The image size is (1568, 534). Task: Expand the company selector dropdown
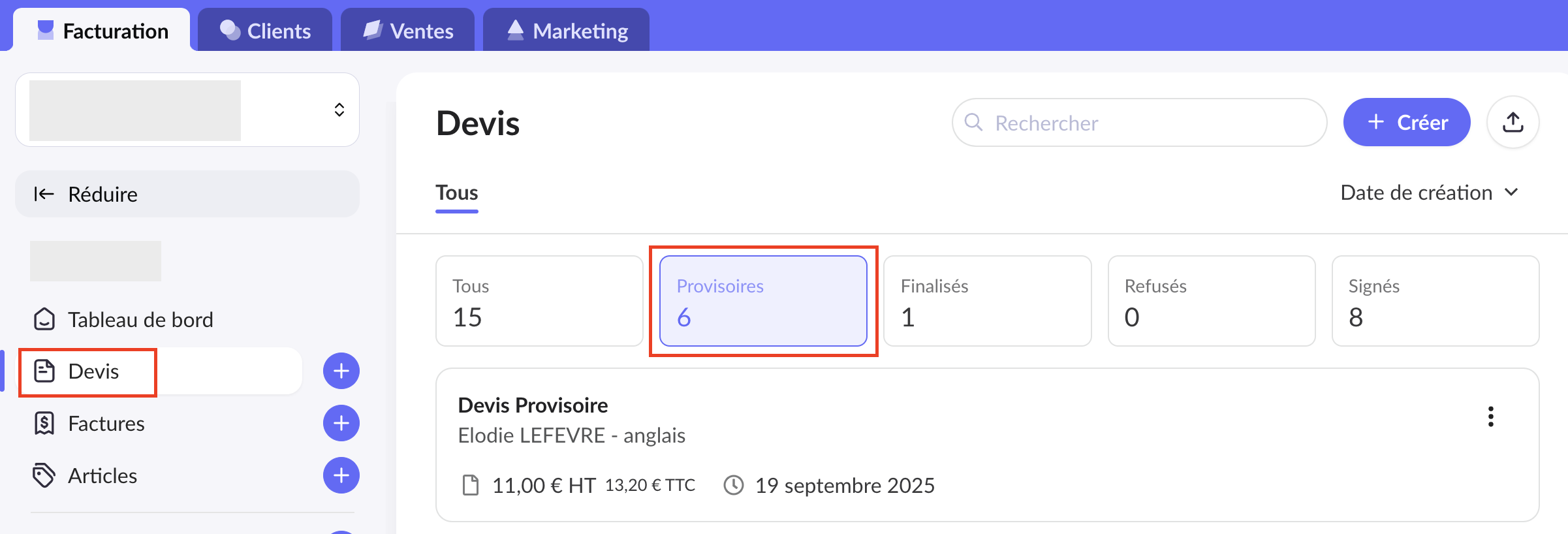(339, 110)
